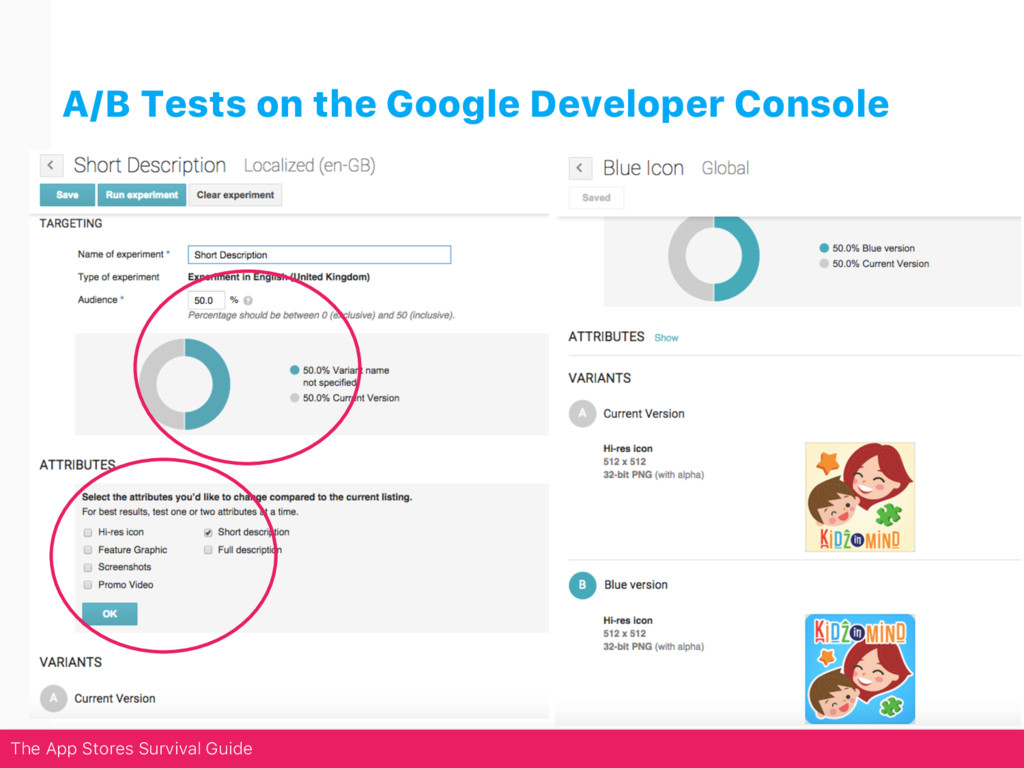Enable the Promo Video checkbox
The height and width of the screenshot is (768, 1024).
pyautogui.click(x=88, y=585)
